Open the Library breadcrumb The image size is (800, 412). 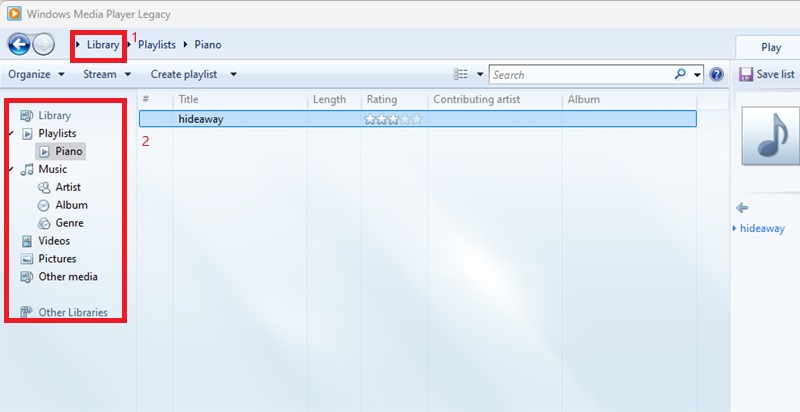(x=103, y=45)
